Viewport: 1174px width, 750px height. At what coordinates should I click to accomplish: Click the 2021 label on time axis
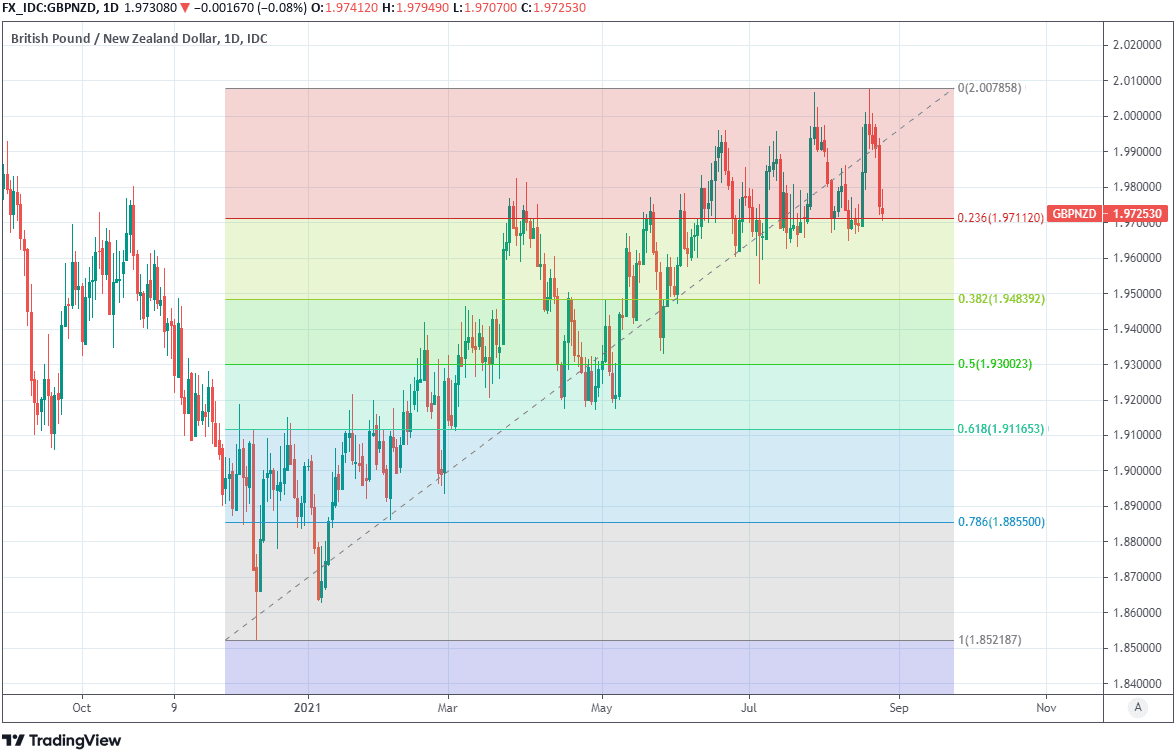(309, 708)
